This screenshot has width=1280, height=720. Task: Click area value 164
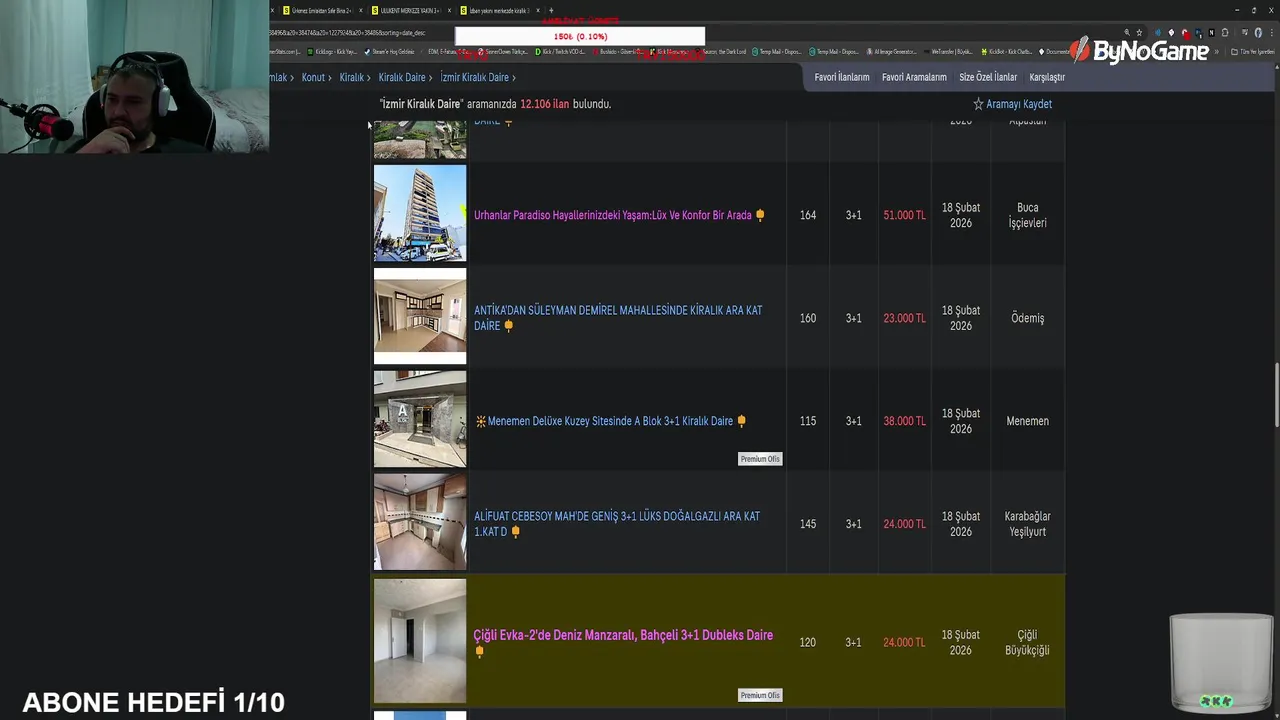tap(808, 215)
